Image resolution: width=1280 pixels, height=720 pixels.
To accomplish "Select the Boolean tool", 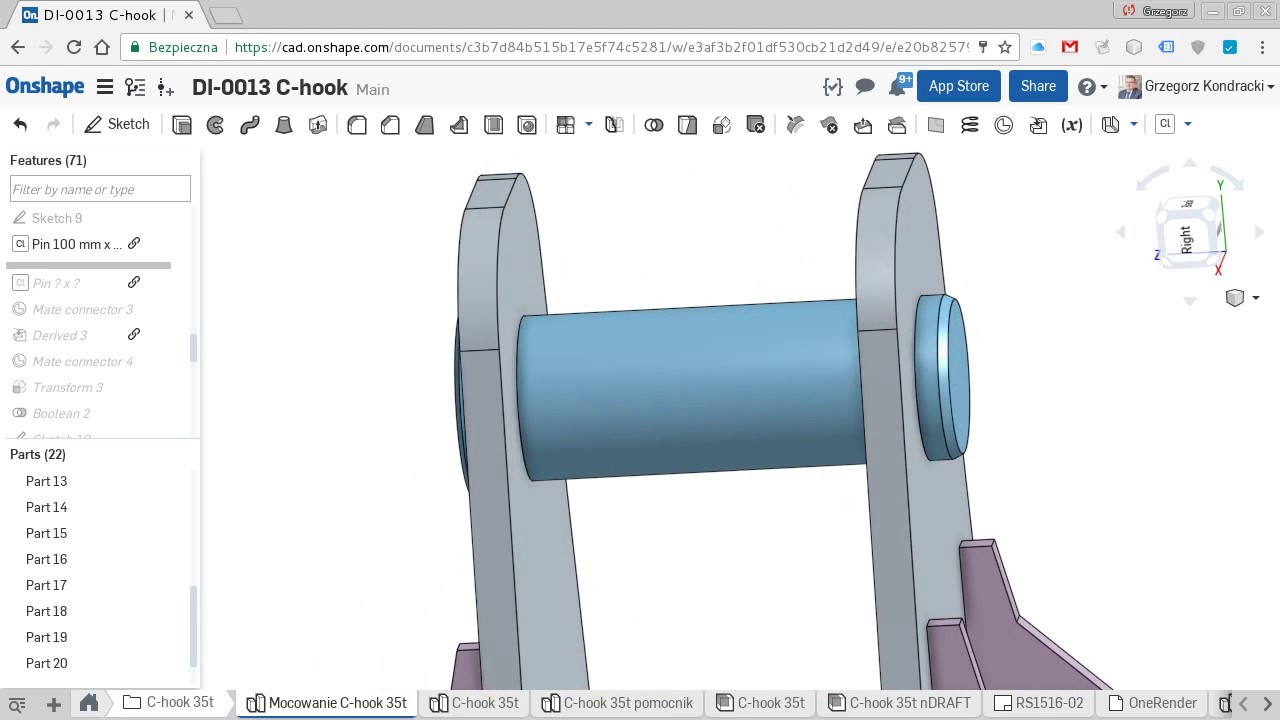I will (654, 125).
